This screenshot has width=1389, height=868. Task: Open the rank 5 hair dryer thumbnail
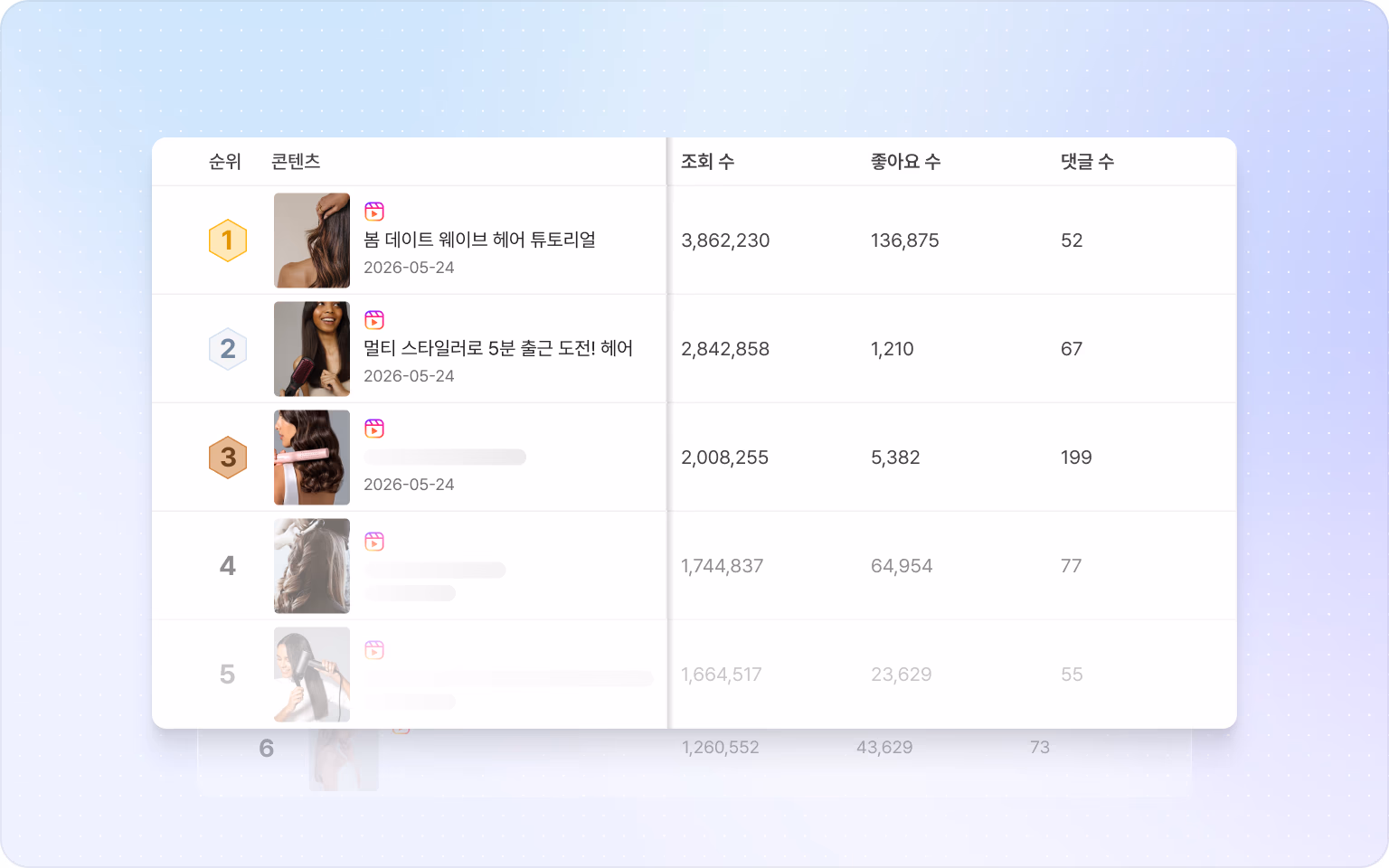(312, 675)
